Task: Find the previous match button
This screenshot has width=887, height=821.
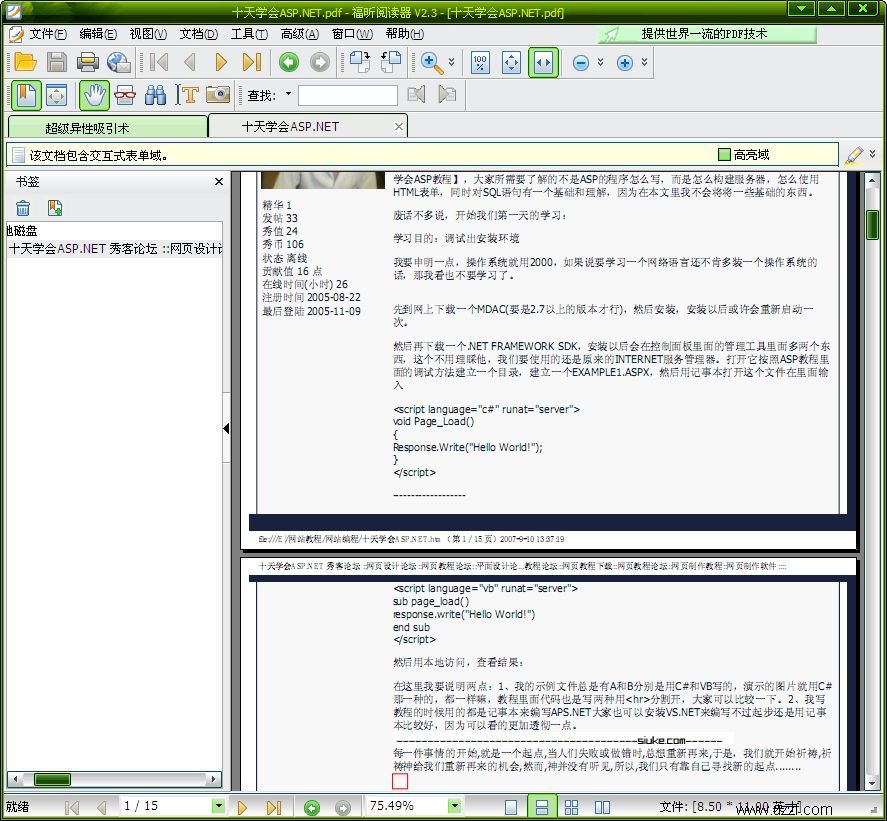Action: 416,94
